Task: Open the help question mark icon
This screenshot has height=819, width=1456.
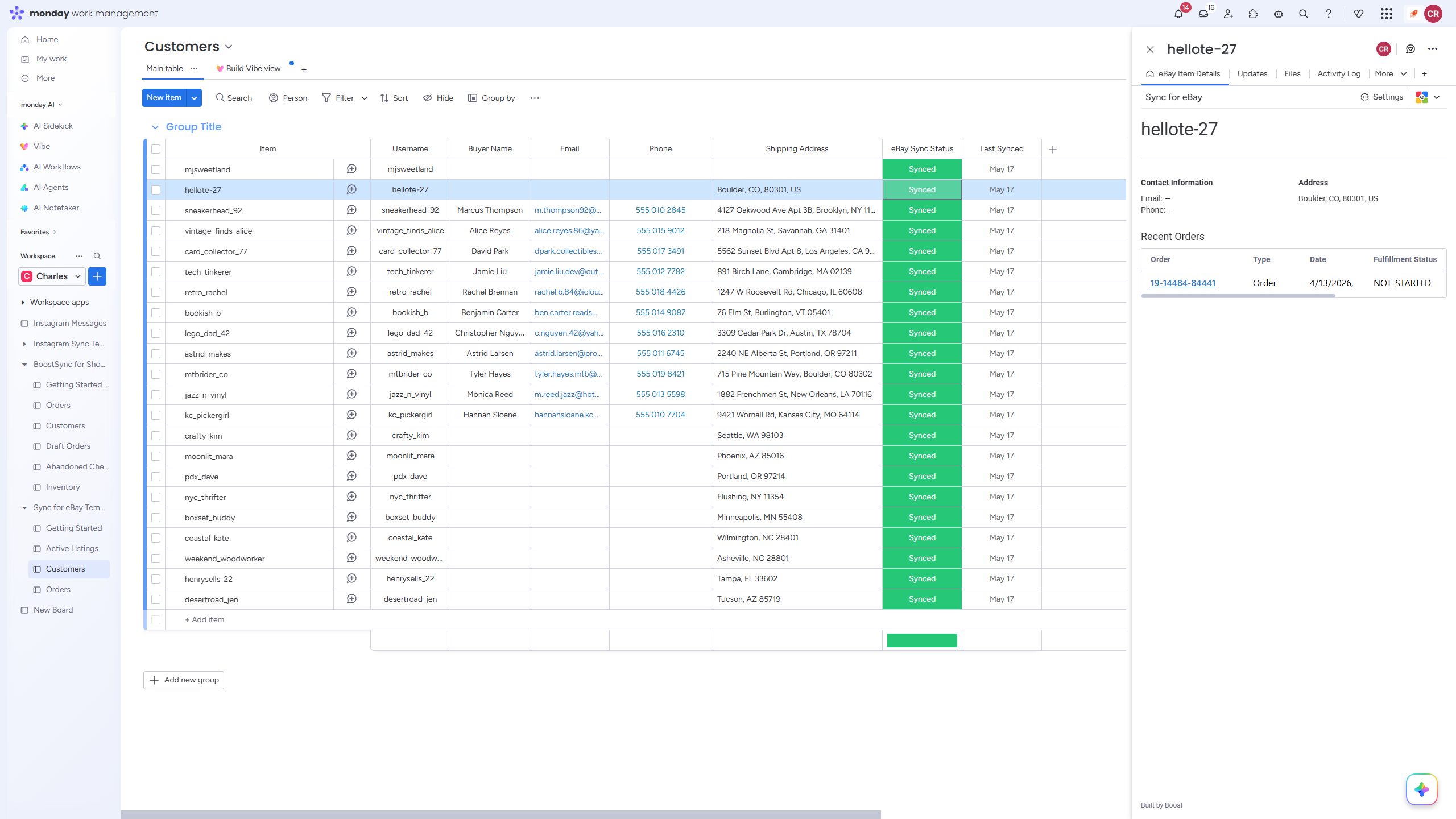Action: (1329, 14)
